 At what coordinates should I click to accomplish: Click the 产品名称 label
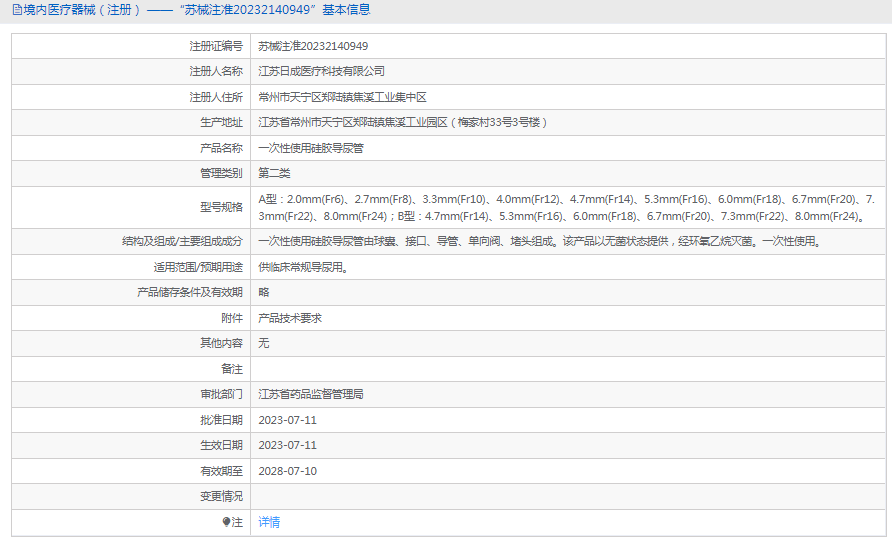221,148
